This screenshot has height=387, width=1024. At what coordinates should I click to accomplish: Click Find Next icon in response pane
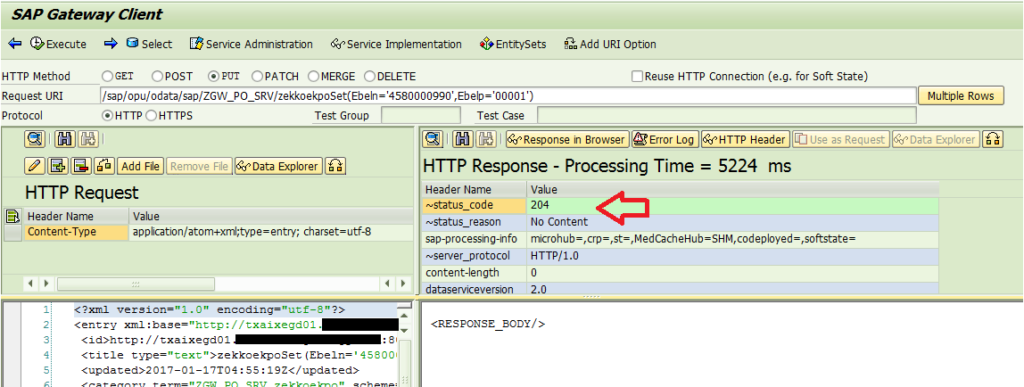pos(486,139)
